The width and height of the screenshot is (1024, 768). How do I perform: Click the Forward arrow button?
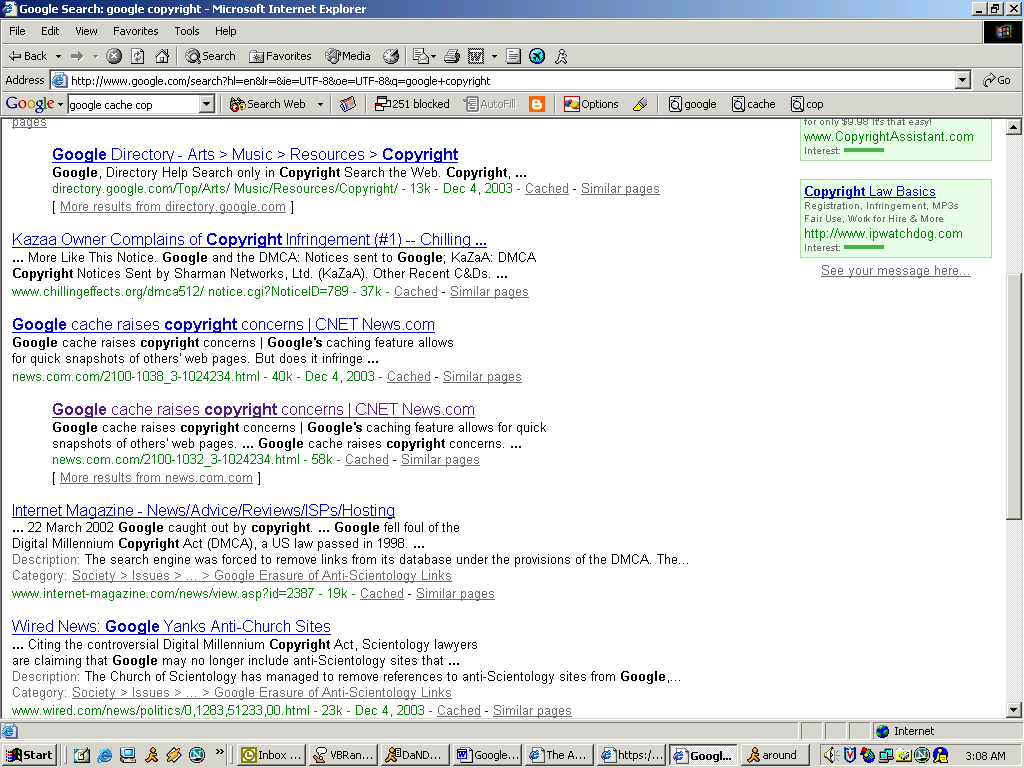[77, 56]
